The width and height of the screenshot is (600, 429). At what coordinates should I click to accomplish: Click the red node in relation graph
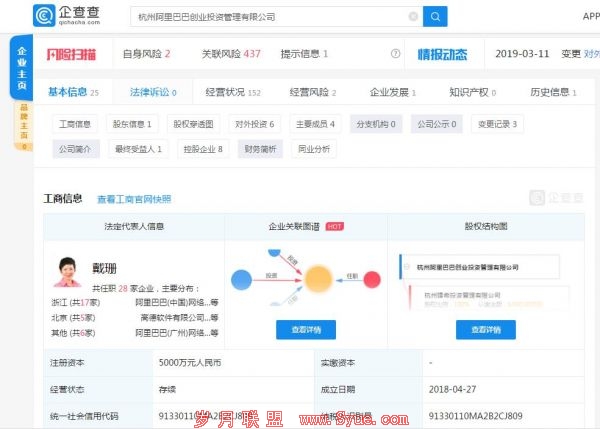[x=372, y=279]
